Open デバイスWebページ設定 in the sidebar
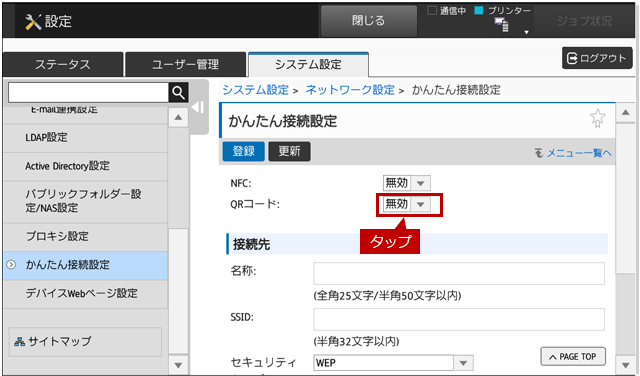This screenshot has height=376, width=640. coord(85,294)
